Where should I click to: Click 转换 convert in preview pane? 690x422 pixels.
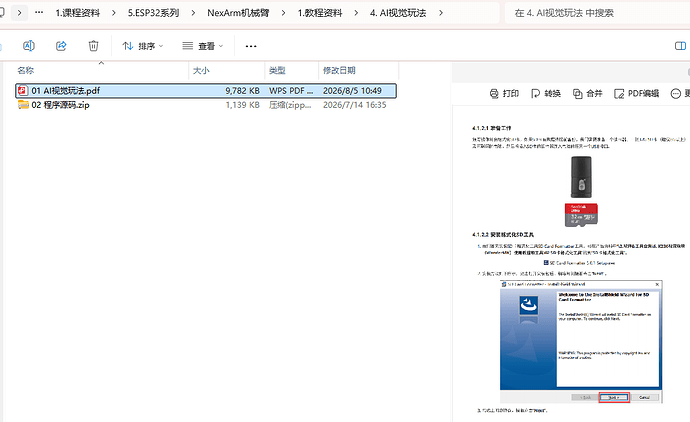click(x=546, y=93)
